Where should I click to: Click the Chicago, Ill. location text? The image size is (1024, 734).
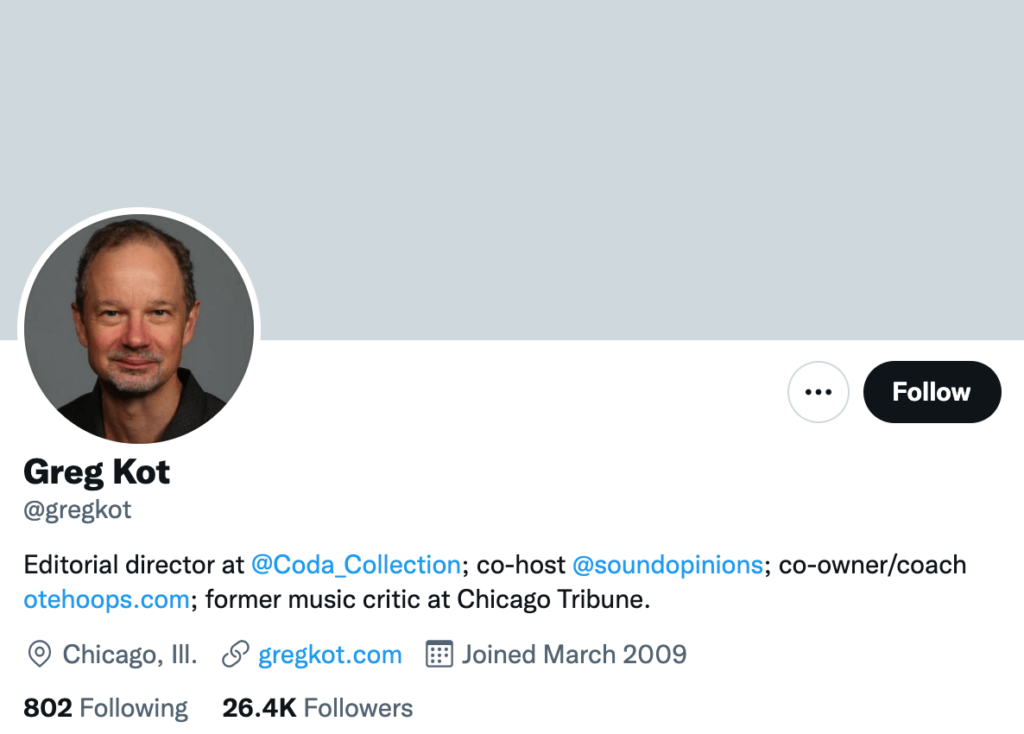130,655
